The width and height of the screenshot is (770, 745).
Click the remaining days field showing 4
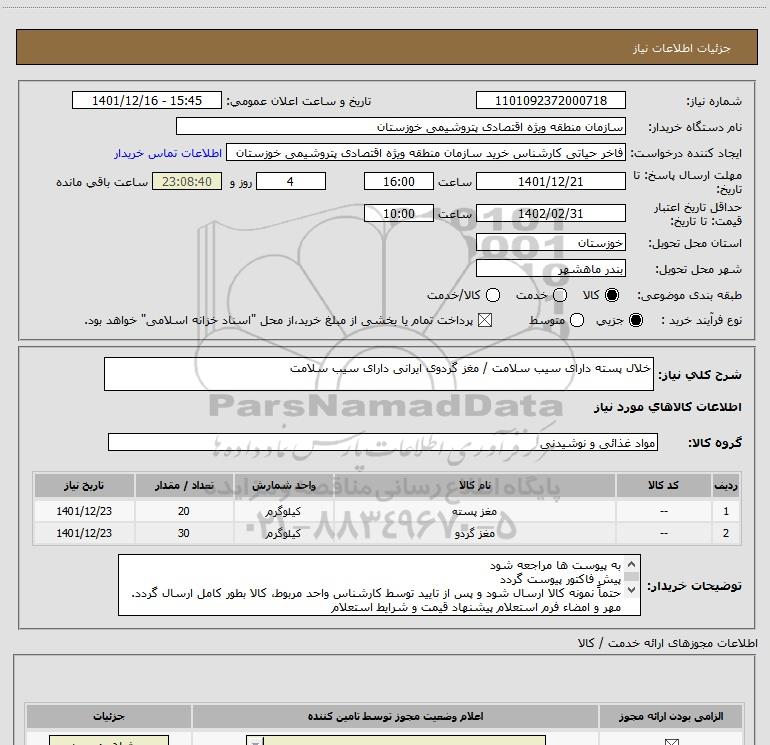coord(291,182)
